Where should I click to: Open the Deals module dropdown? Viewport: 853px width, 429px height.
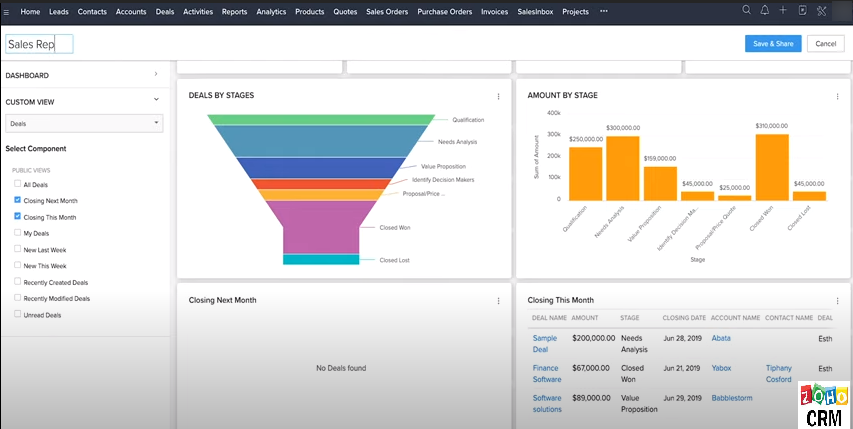[x=84, y=124]
